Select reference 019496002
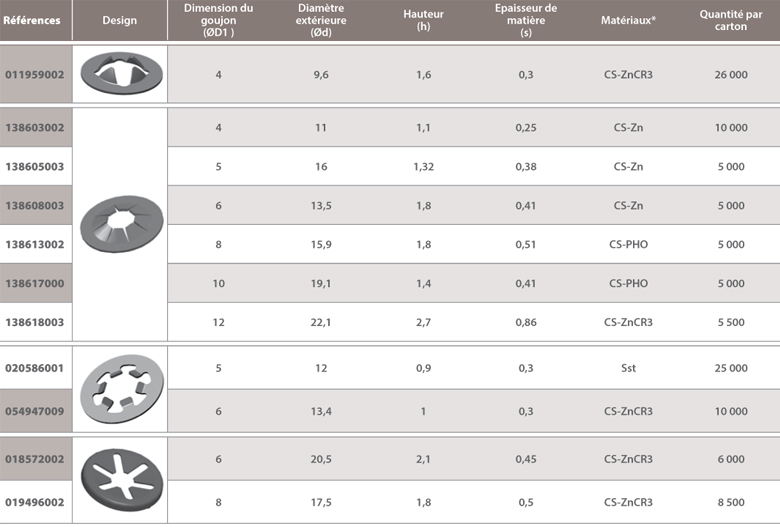Viewport: 780px width, 527px height. point(36,502)
